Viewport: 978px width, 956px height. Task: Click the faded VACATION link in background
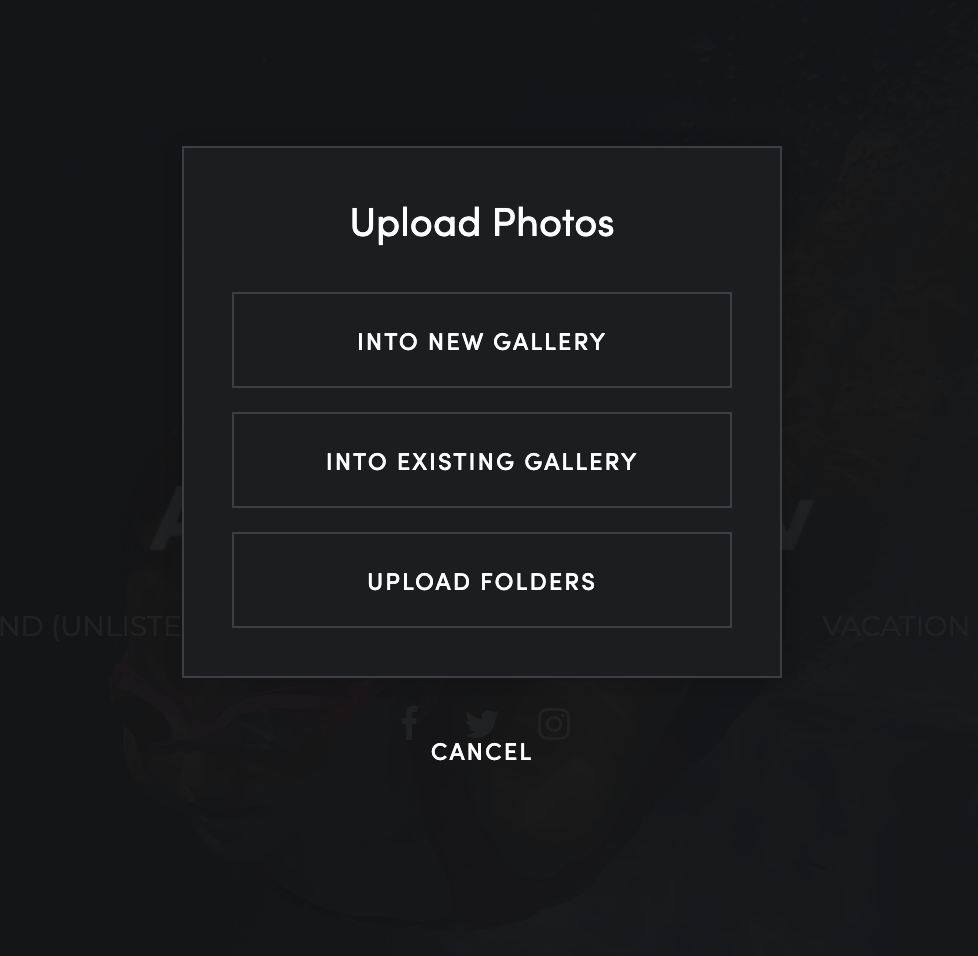click(896, 626)
